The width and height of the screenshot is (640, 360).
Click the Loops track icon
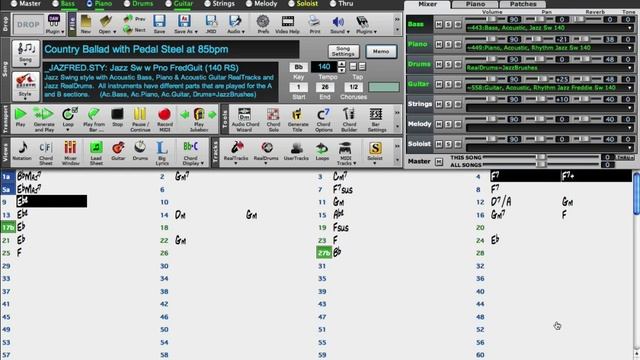[322, 151]
